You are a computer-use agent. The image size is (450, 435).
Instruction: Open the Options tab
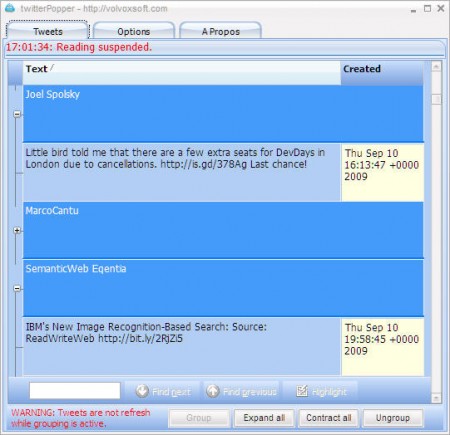[134, 31]
